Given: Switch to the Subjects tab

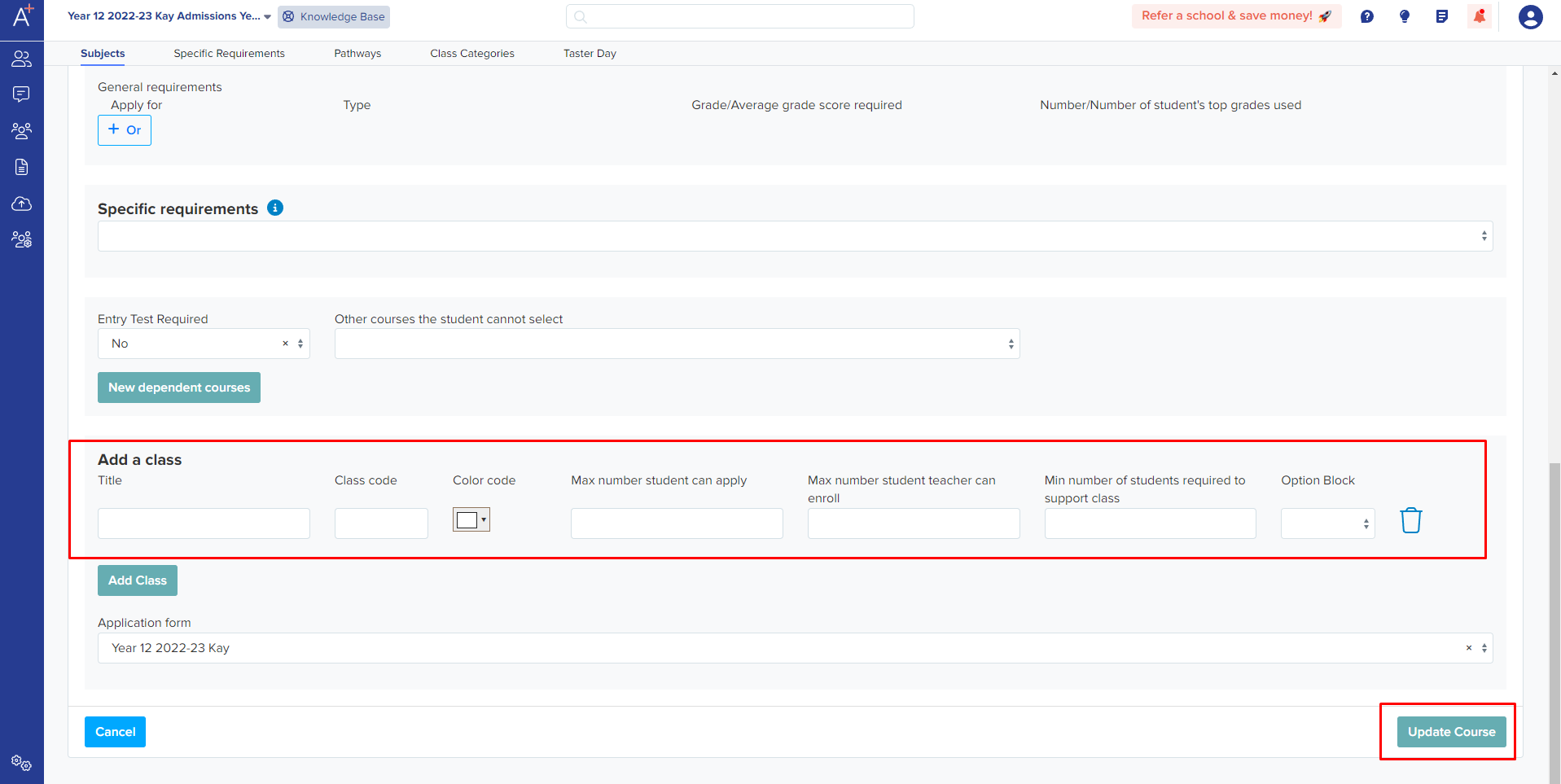Looking at the screenshot, I should (103, 54).
